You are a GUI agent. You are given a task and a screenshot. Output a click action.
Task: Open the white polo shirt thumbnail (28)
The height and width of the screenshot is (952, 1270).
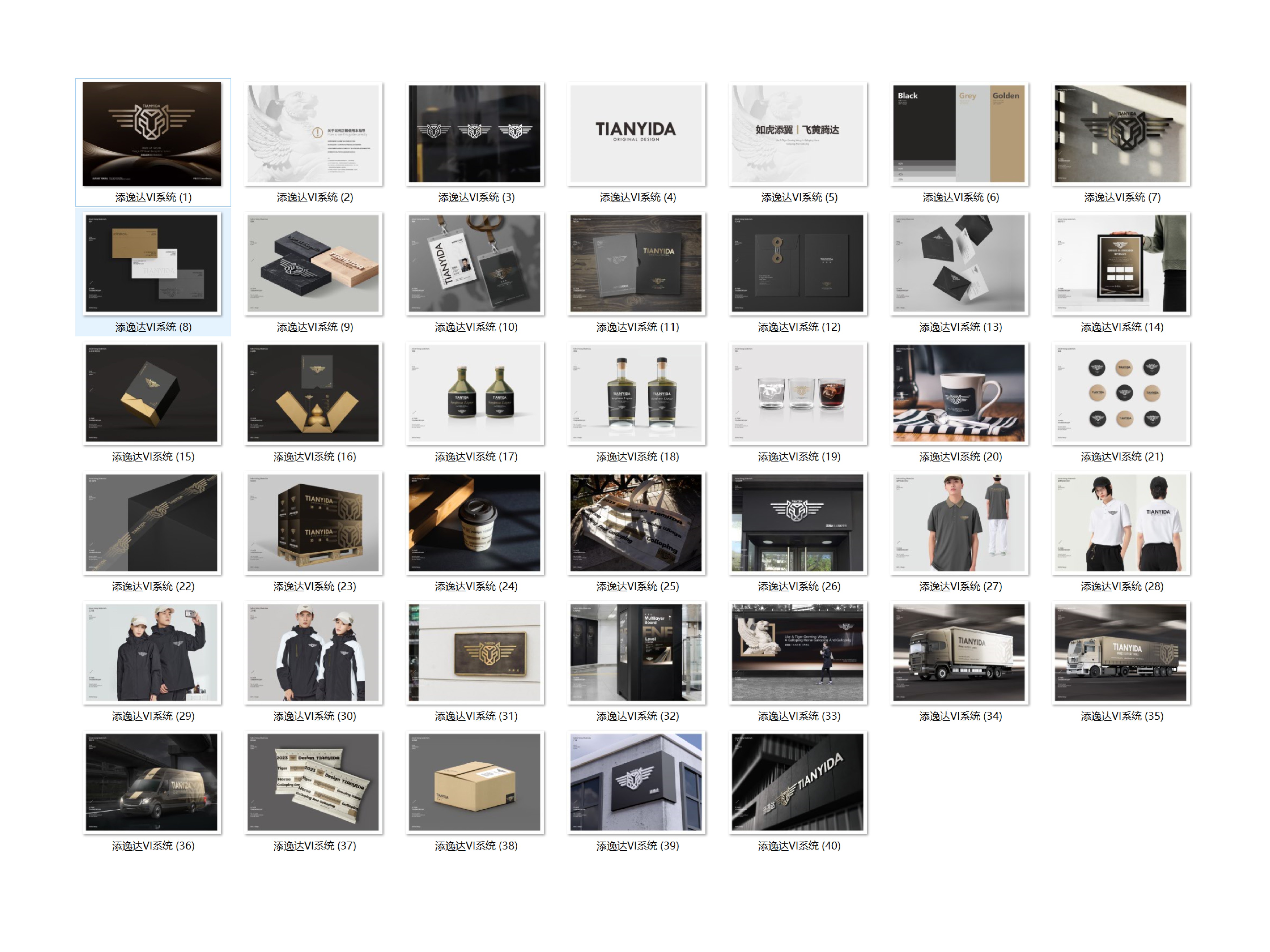[1121, 523]
